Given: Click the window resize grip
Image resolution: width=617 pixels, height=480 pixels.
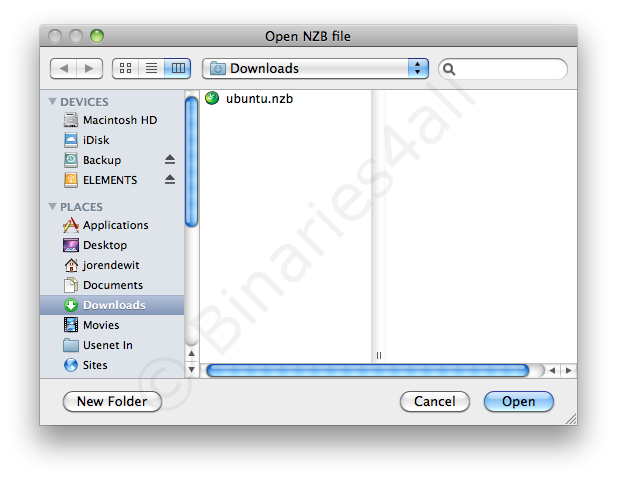Looking at the screenshot, I should click(571, 419).
